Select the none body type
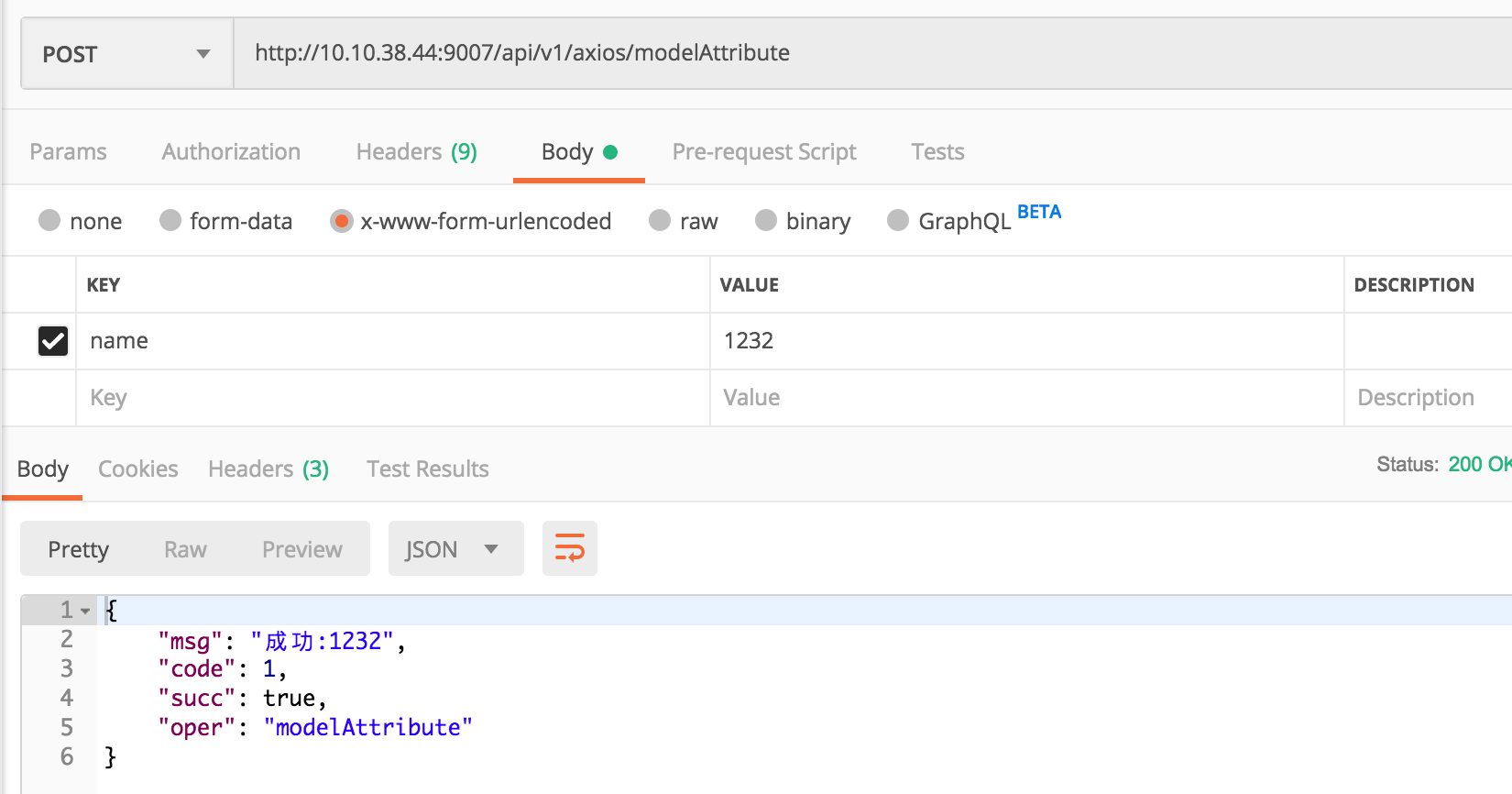This screenshot has width=1512, height=794. click(x=81, y=221)
